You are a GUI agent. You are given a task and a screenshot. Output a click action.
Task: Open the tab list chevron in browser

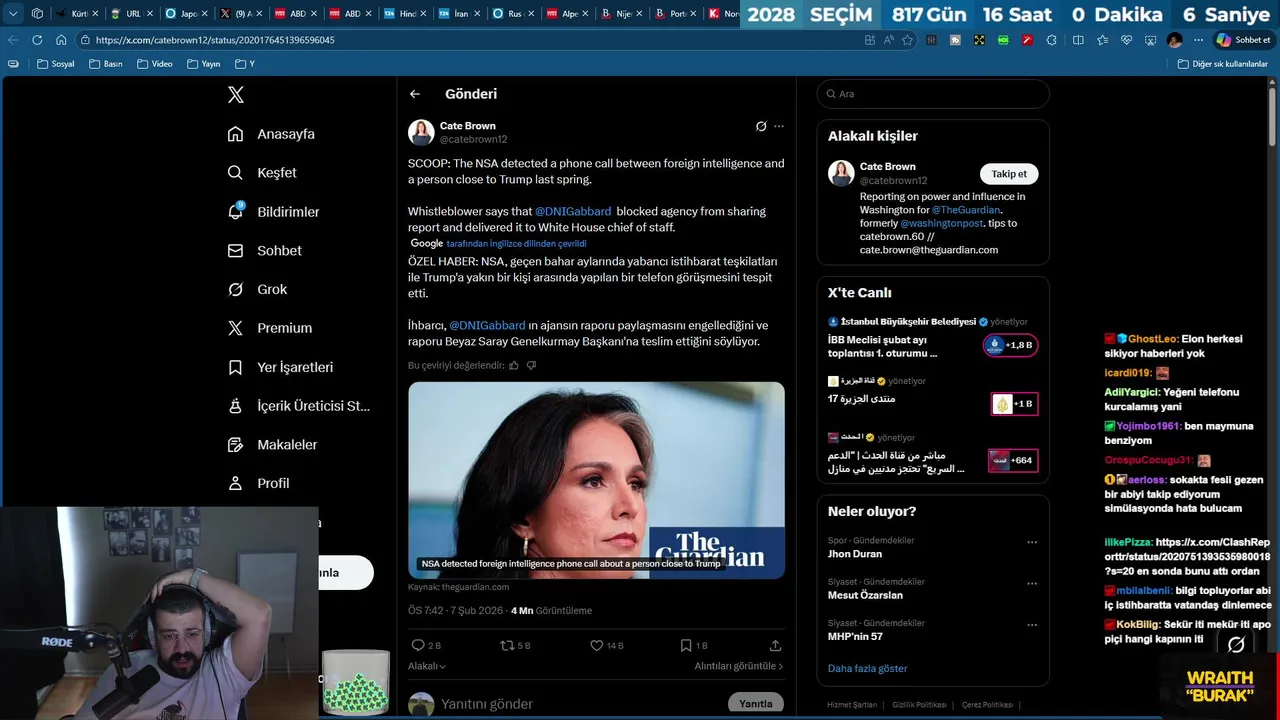13,14
